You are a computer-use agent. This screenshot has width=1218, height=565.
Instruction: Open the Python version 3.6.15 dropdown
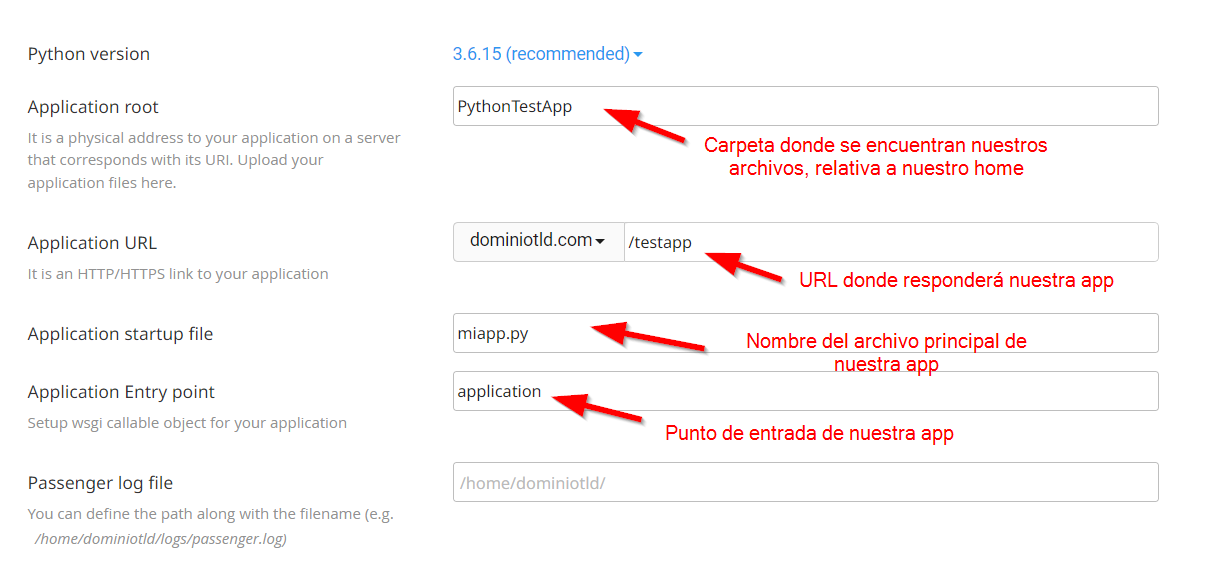pos(546,54)
